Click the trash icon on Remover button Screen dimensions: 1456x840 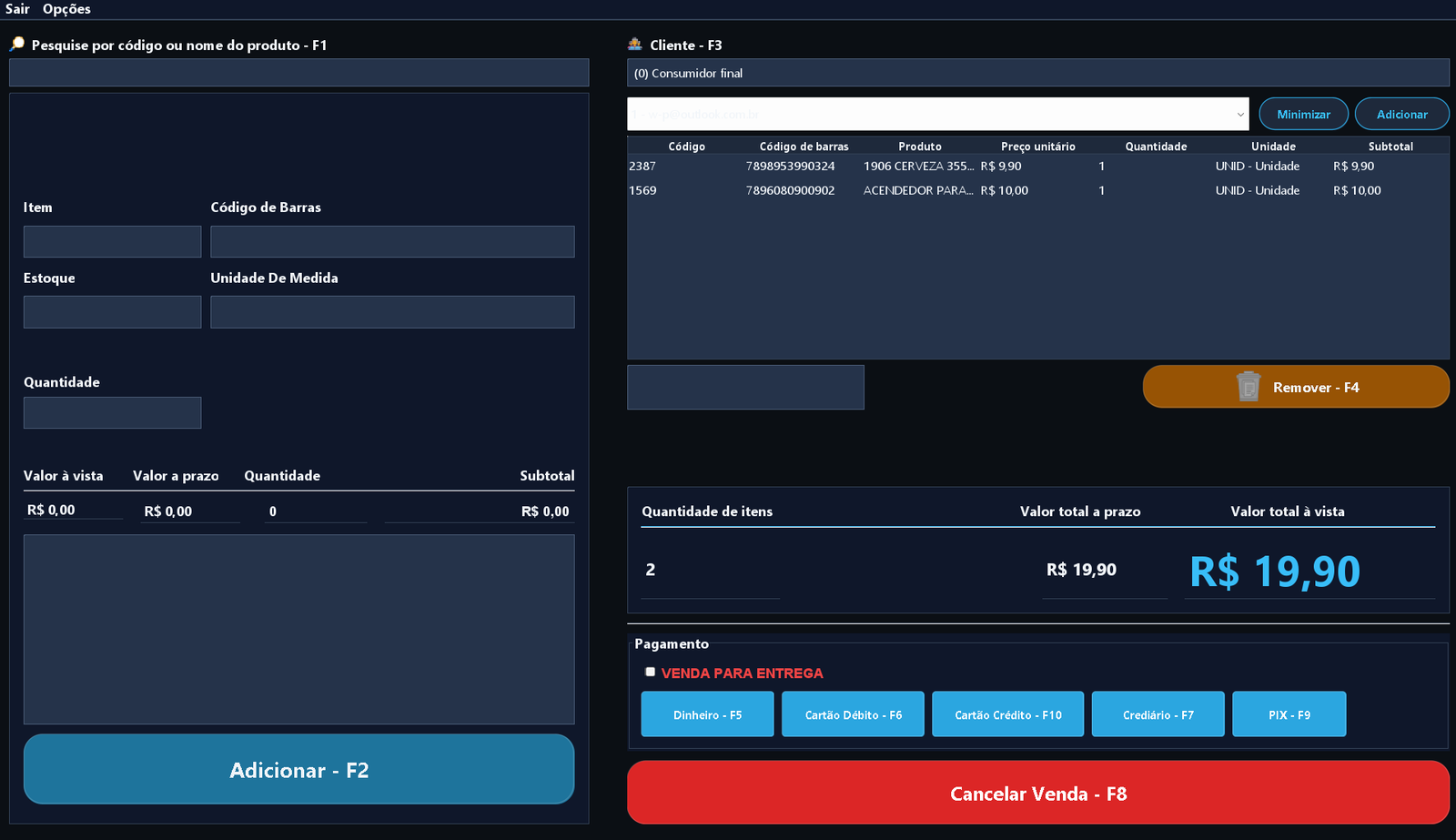point(1249,387)
